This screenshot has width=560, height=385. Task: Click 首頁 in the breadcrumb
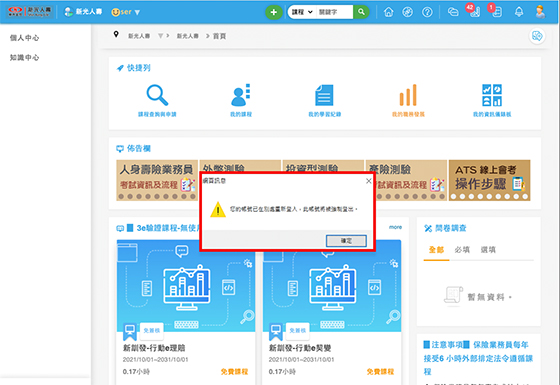pyautogui.click(x=219, y=36)
